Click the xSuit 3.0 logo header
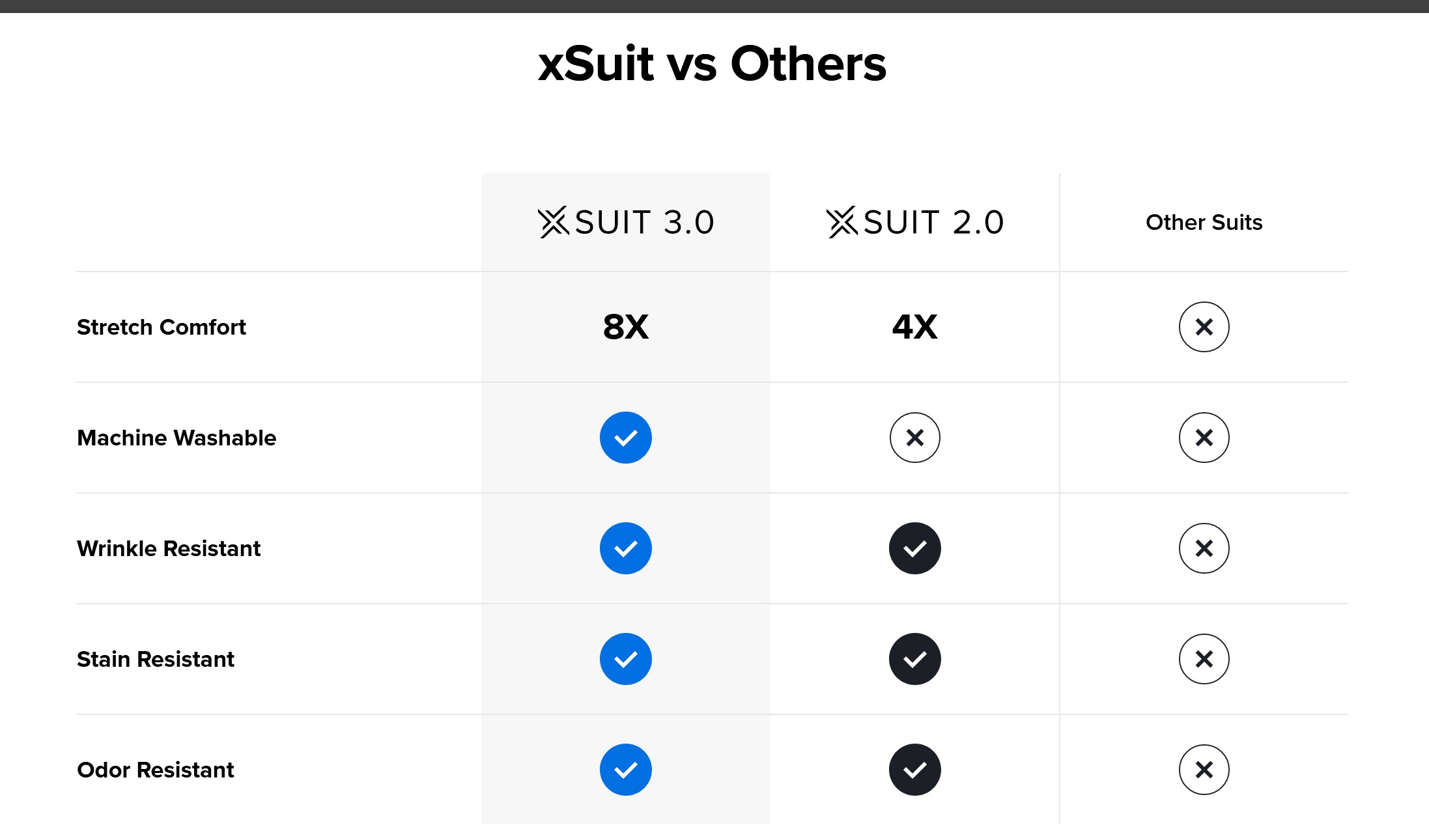Screen dimensions: 1429x840 point(626,223)
